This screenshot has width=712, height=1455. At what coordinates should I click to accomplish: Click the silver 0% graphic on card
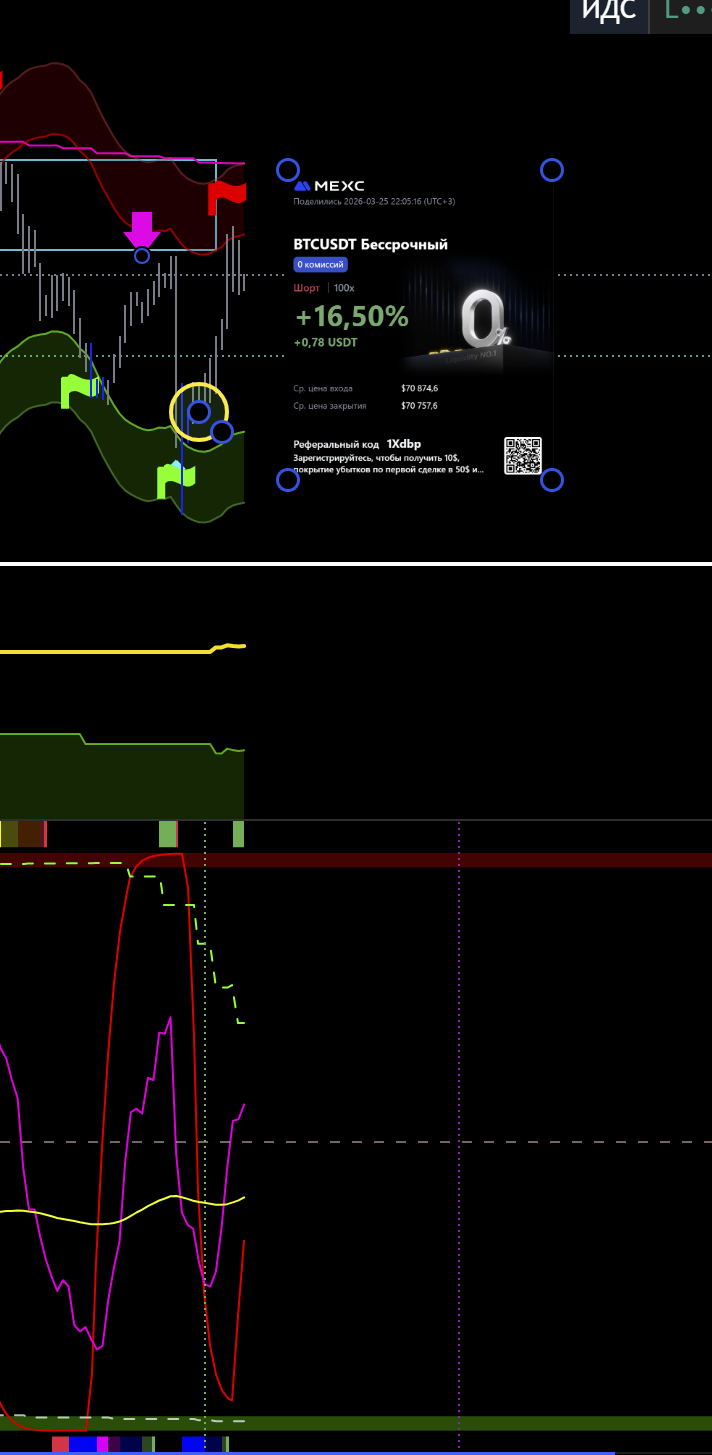(483, 322)
